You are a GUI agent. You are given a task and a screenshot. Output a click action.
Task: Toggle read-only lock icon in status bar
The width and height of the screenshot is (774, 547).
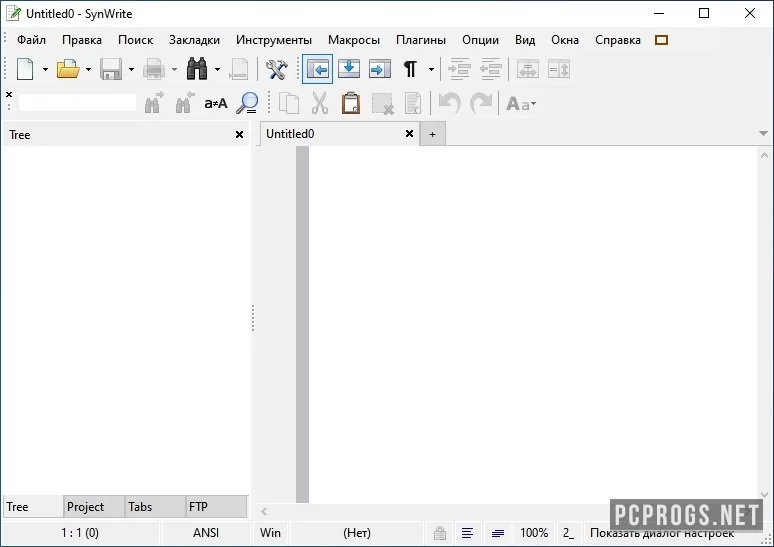pos(439,533)
